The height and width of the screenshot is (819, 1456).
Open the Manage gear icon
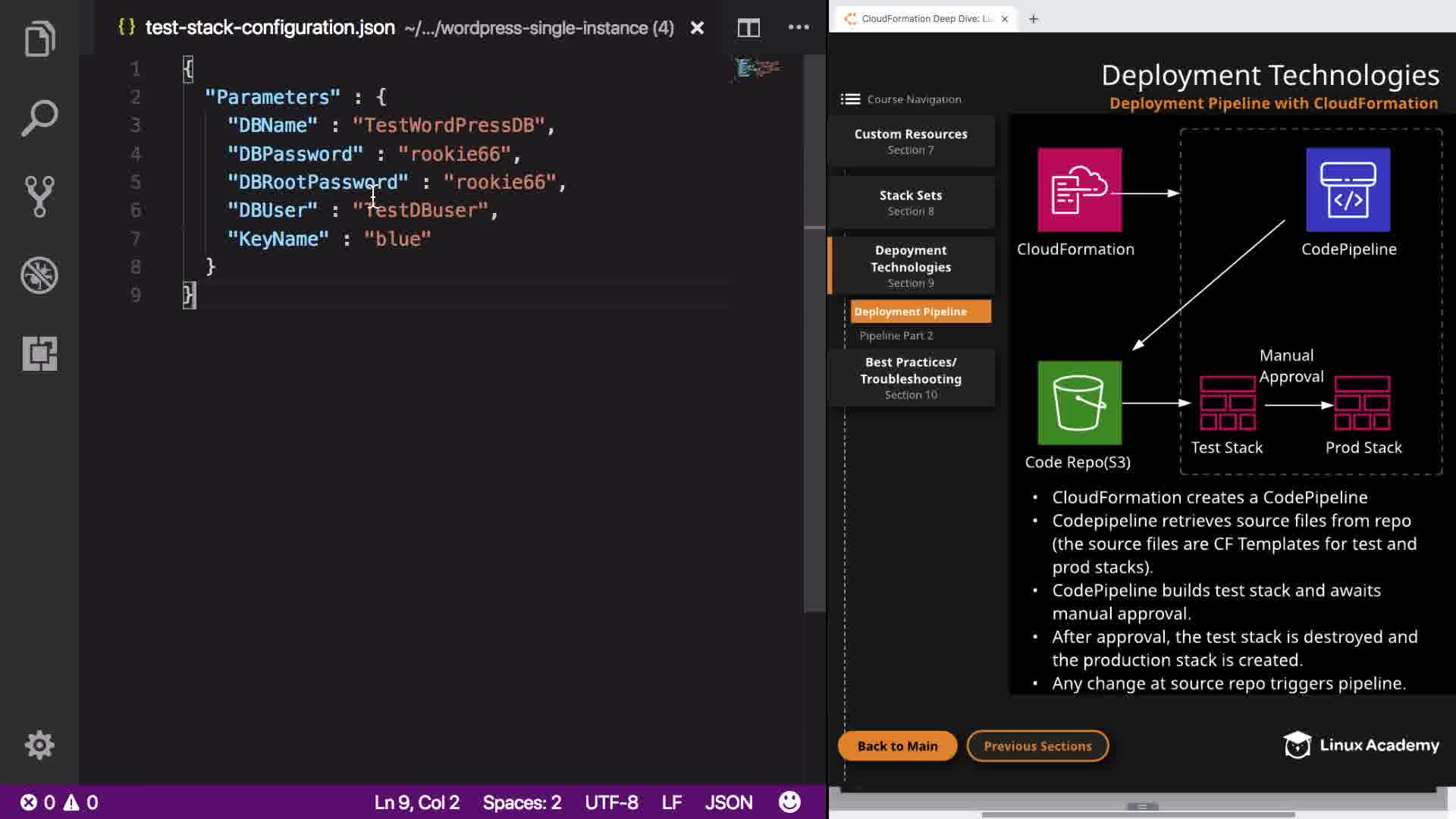39,745
